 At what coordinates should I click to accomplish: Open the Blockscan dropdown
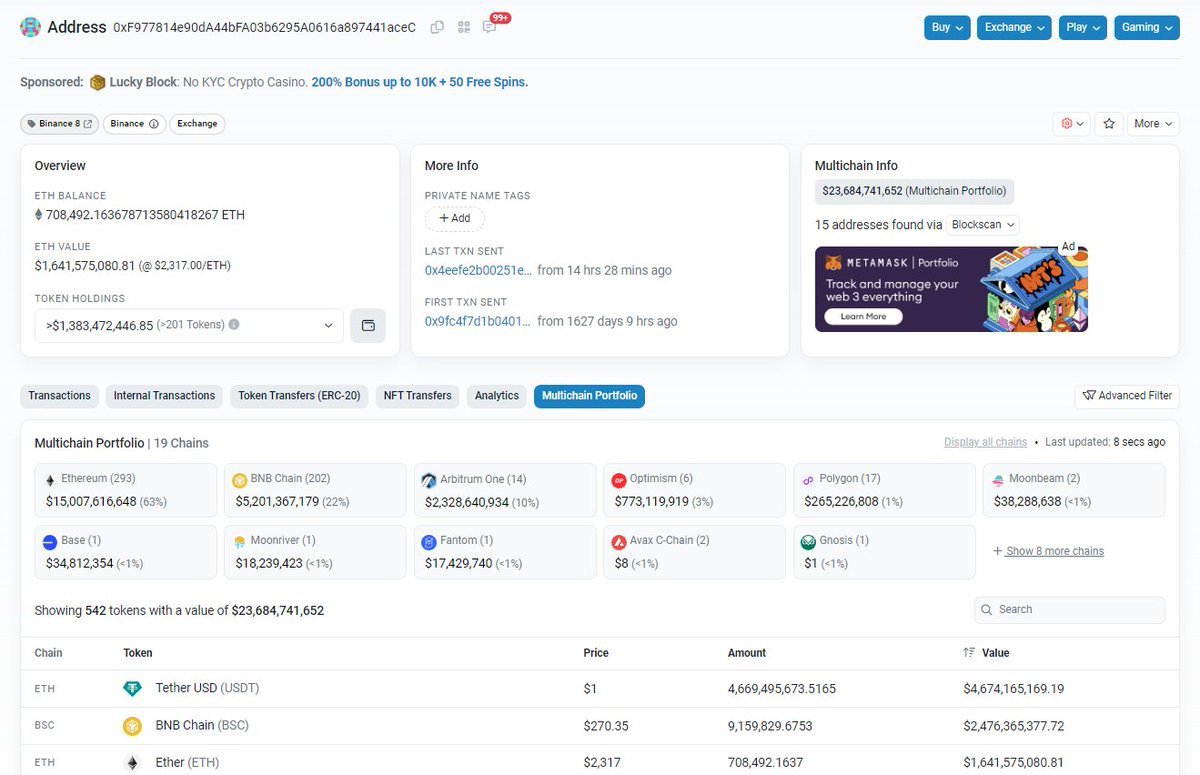pyautogui.click(x=983, y=225)
